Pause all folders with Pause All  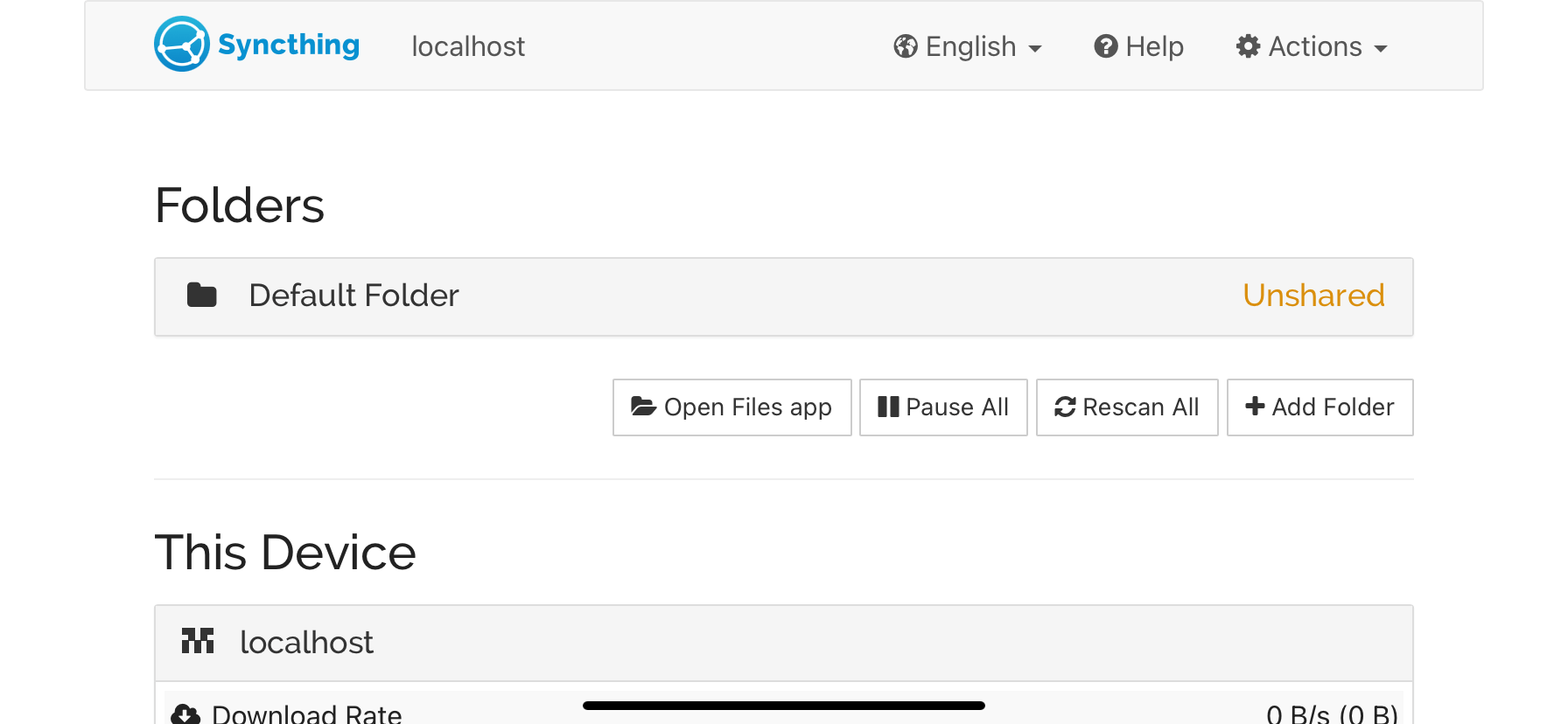pyautogui.click(x=943, y=407)
